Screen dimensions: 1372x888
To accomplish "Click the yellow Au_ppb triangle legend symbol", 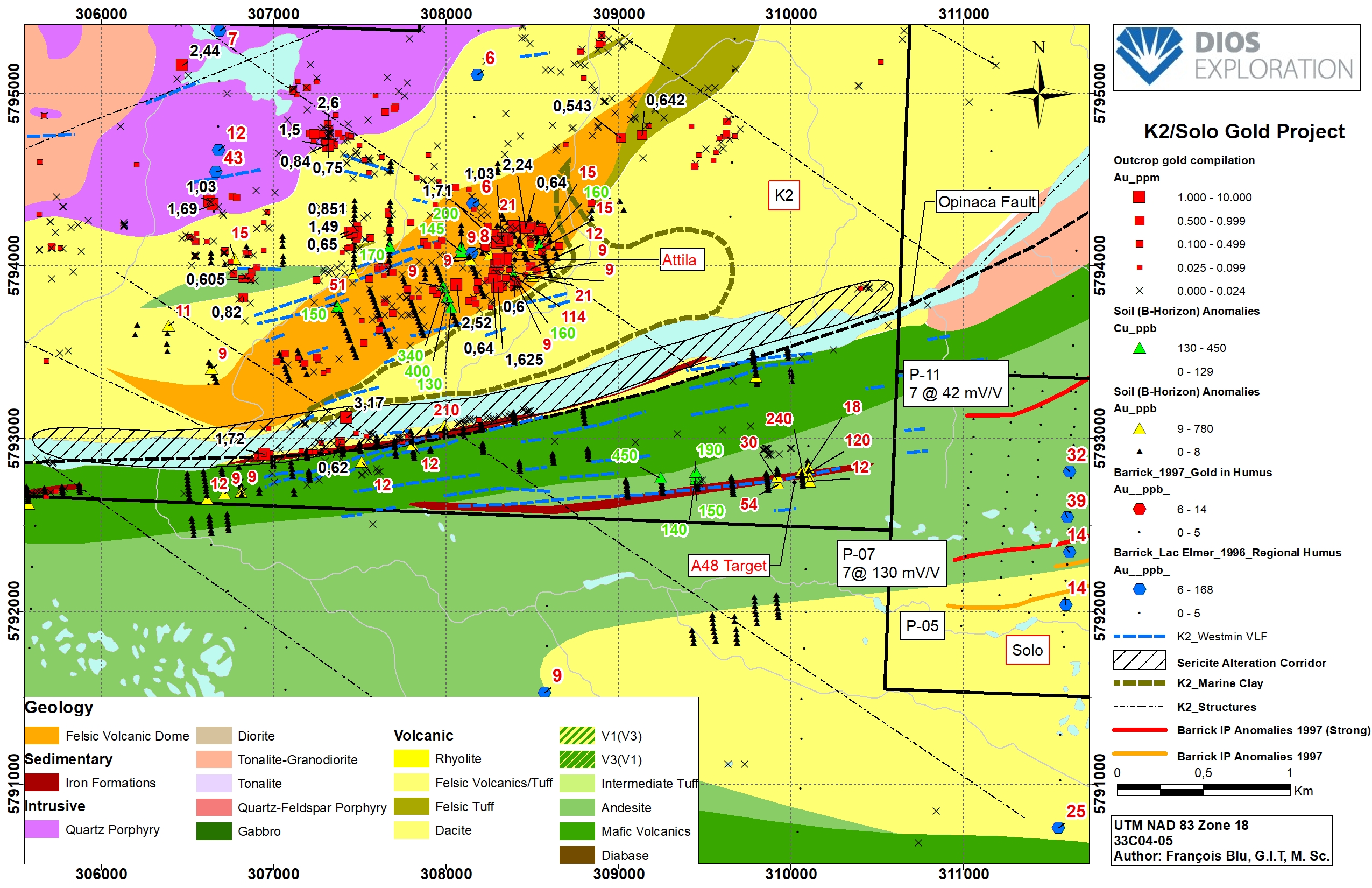I will [1139, 429].
